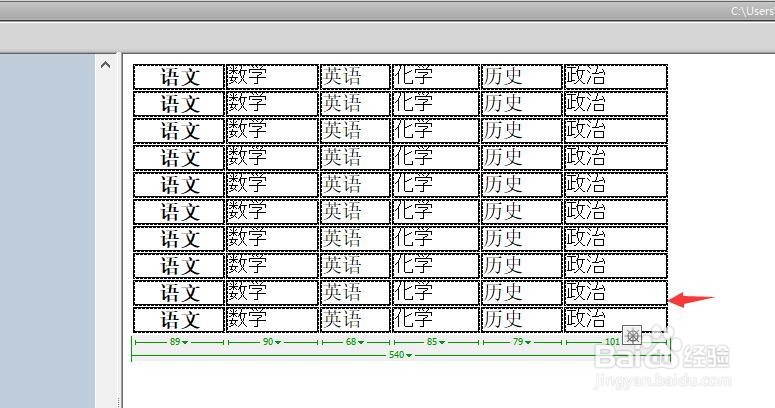
Task: Open the 101 column width menu
Action: (x=612, y=342)
